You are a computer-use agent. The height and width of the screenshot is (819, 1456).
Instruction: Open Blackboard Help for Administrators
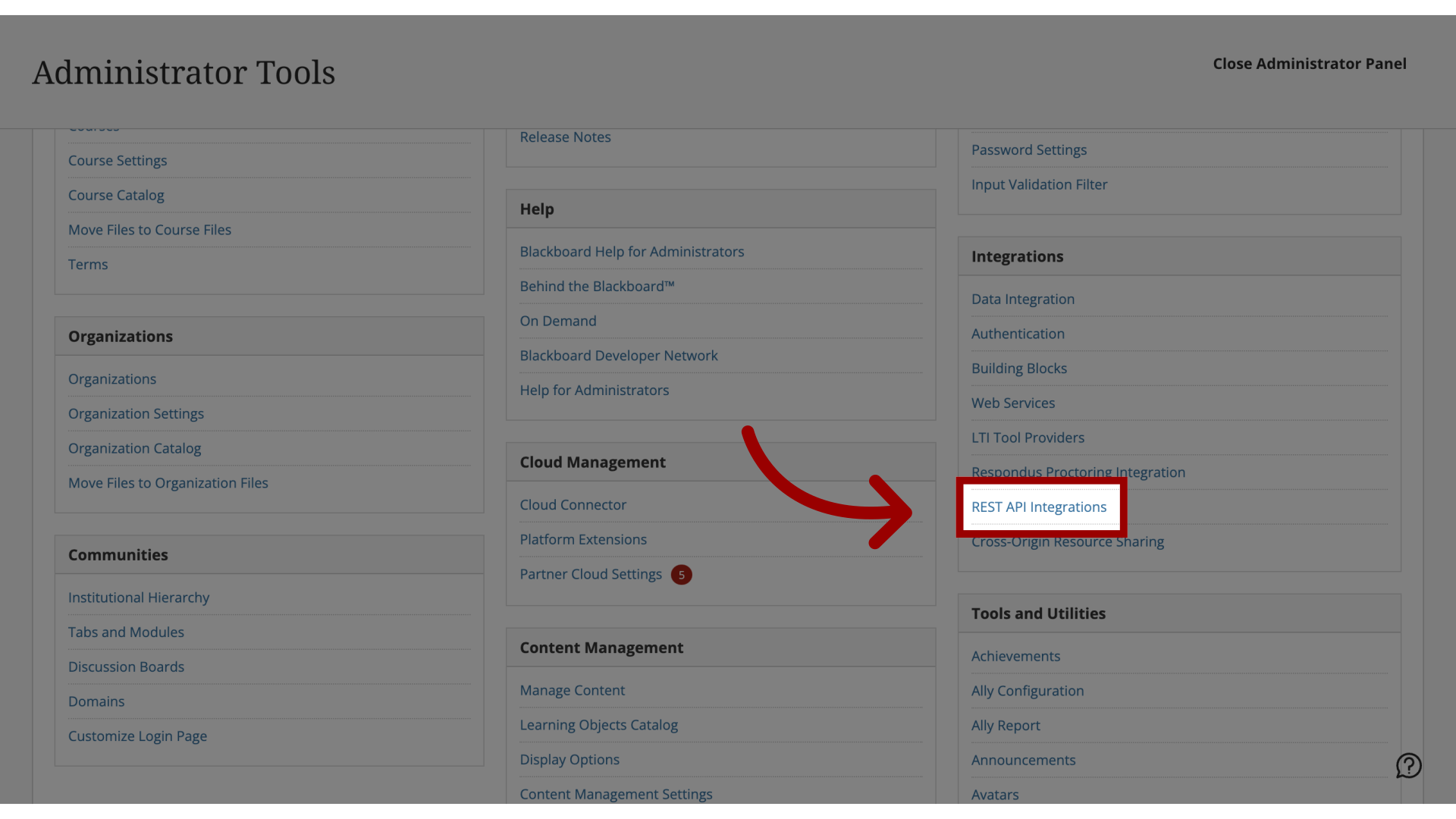pyautogui.click(x=632, y=252)
